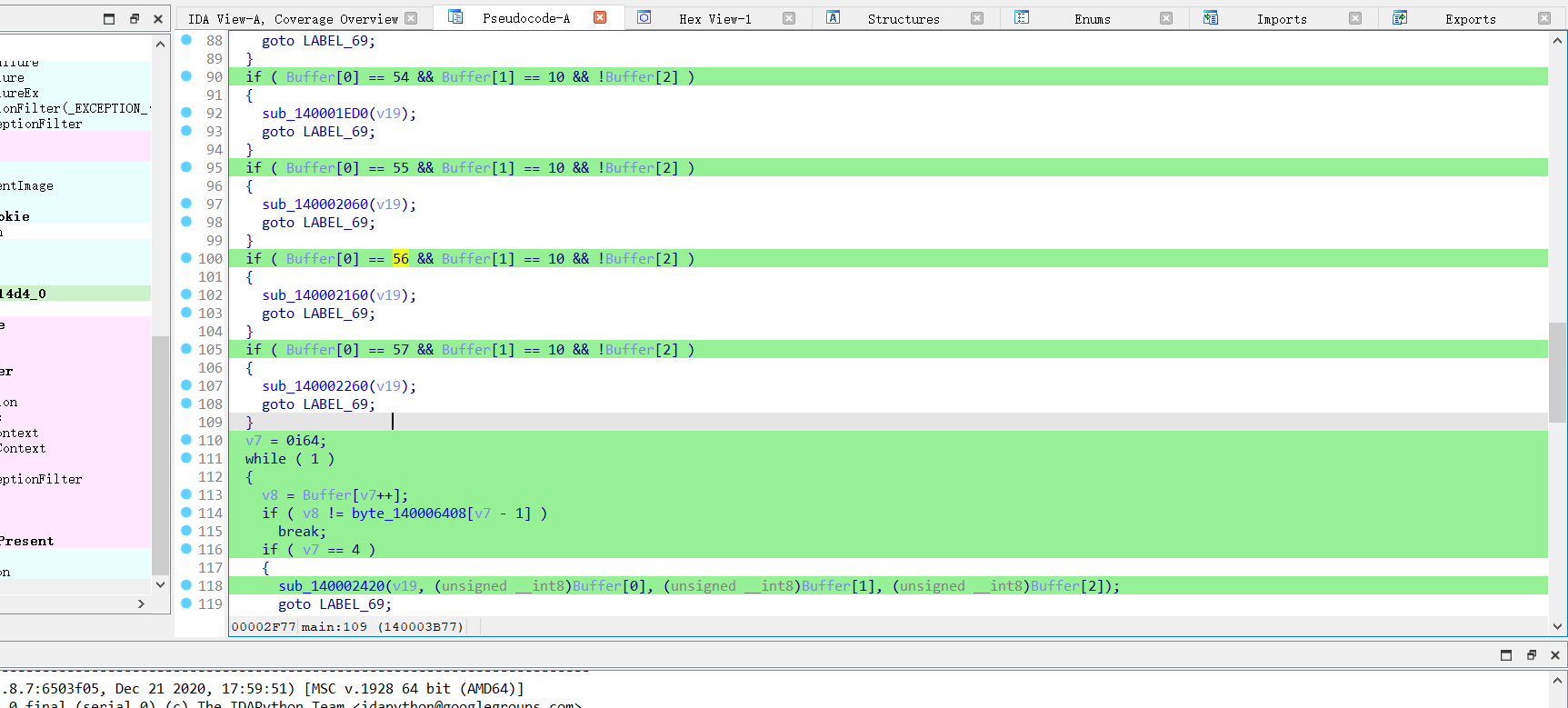Follow sub_140001ED0 function call
The height and width of the screenshot is (708, 1568).
(315, 114)
